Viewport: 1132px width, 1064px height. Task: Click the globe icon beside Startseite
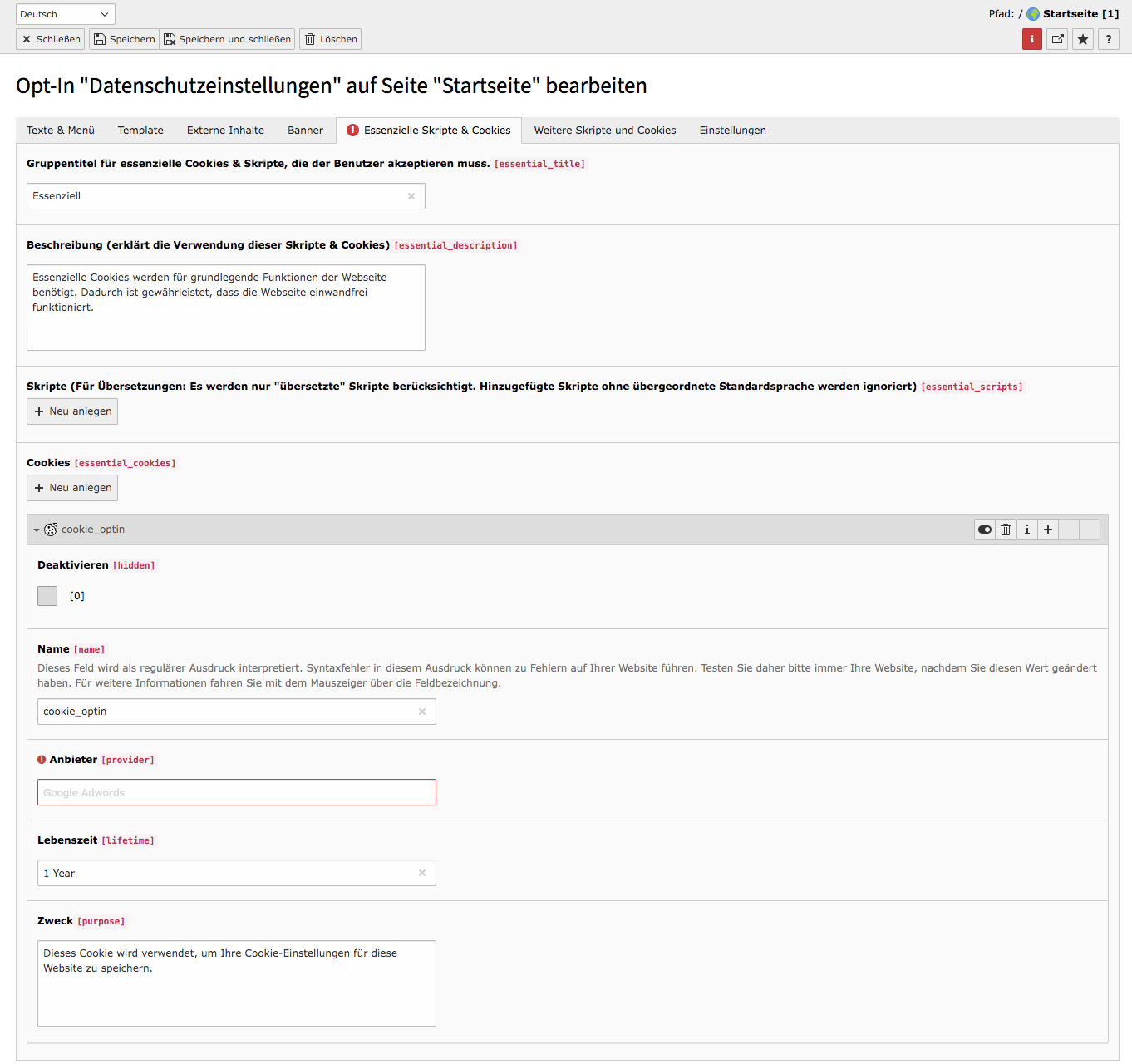click(1033, 13)
